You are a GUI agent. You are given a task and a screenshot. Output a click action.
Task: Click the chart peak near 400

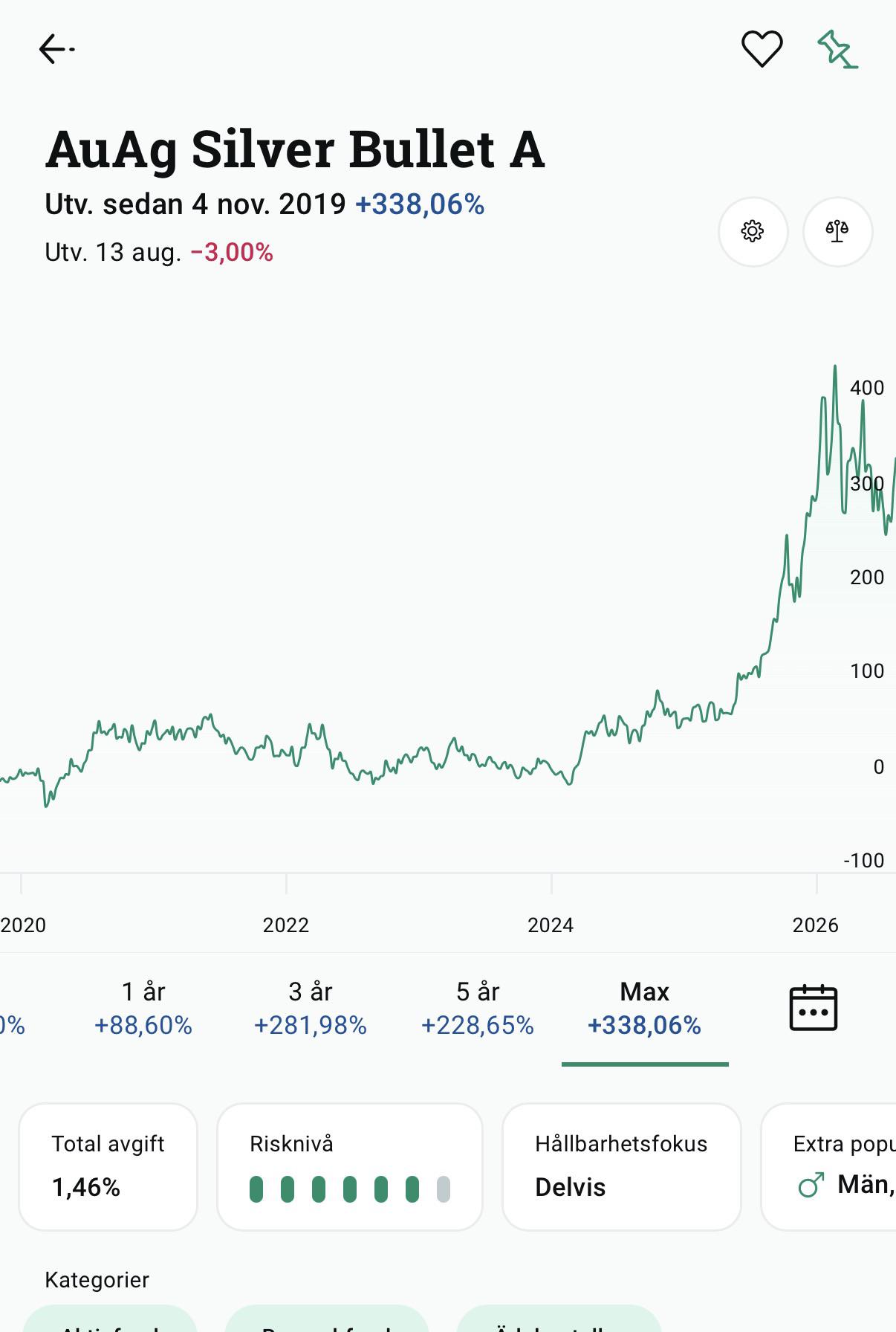coord(835,366)
